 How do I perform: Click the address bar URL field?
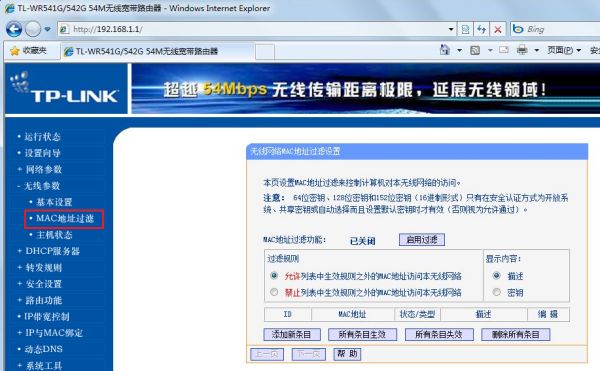pos(253,29)
